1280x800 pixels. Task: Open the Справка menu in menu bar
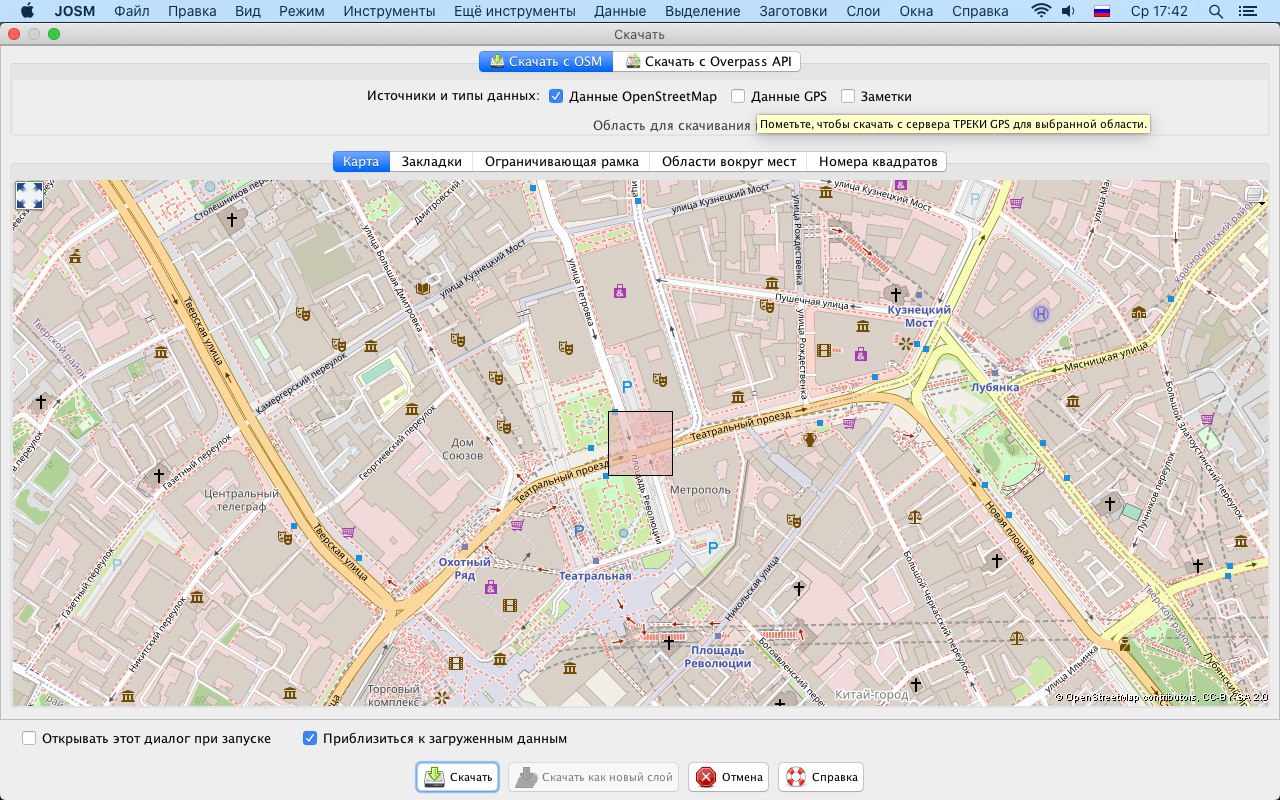(x=980, y=12)
